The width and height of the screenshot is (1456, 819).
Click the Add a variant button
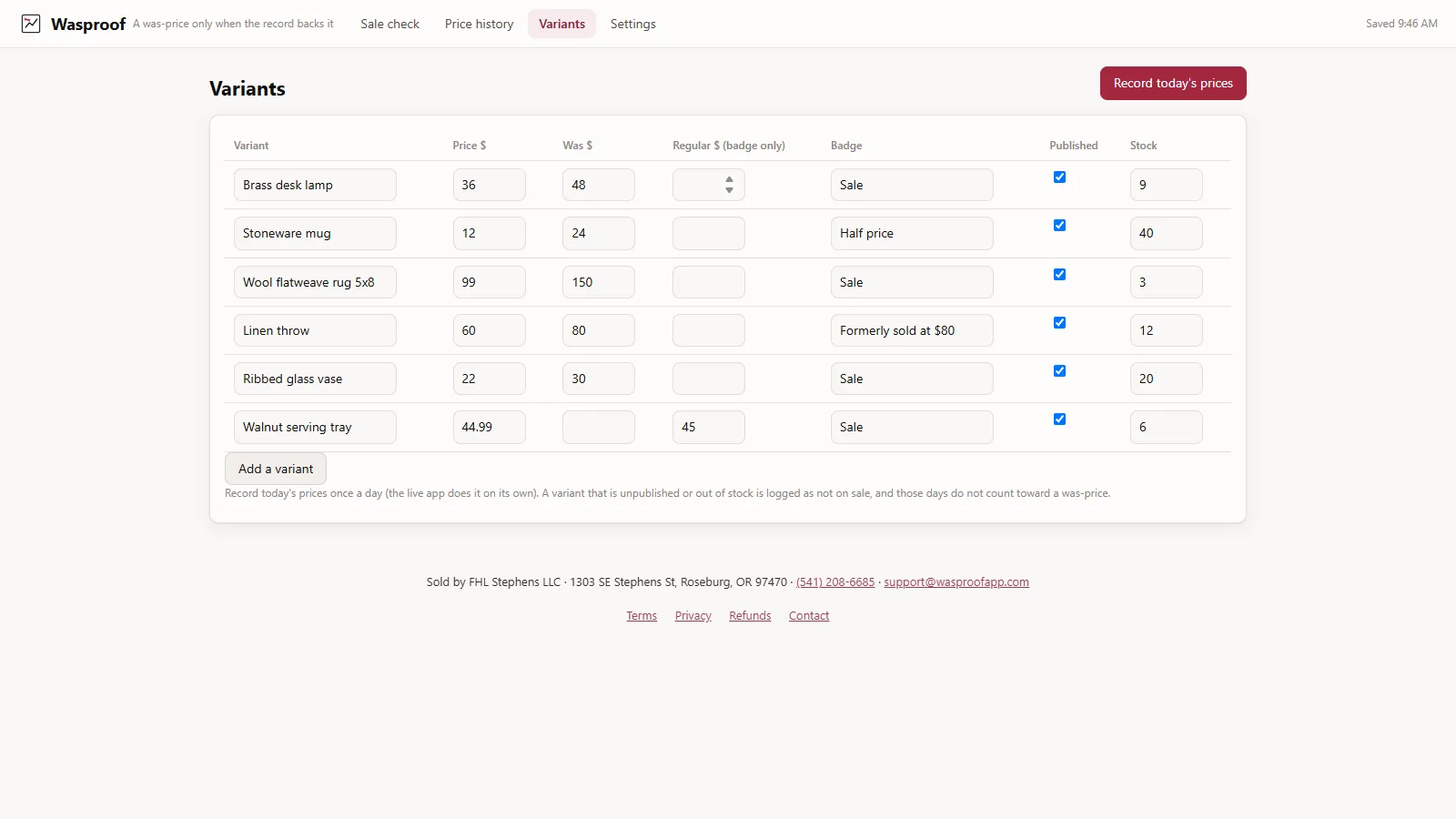(276, 469)
